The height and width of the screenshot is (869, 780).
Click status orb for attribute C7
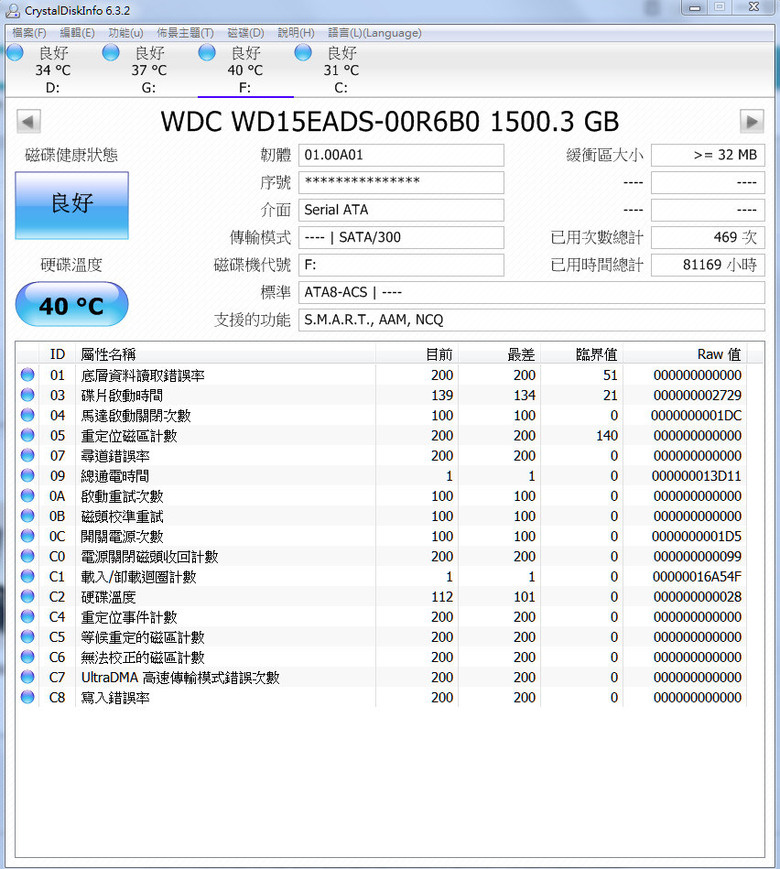point(27,677)
